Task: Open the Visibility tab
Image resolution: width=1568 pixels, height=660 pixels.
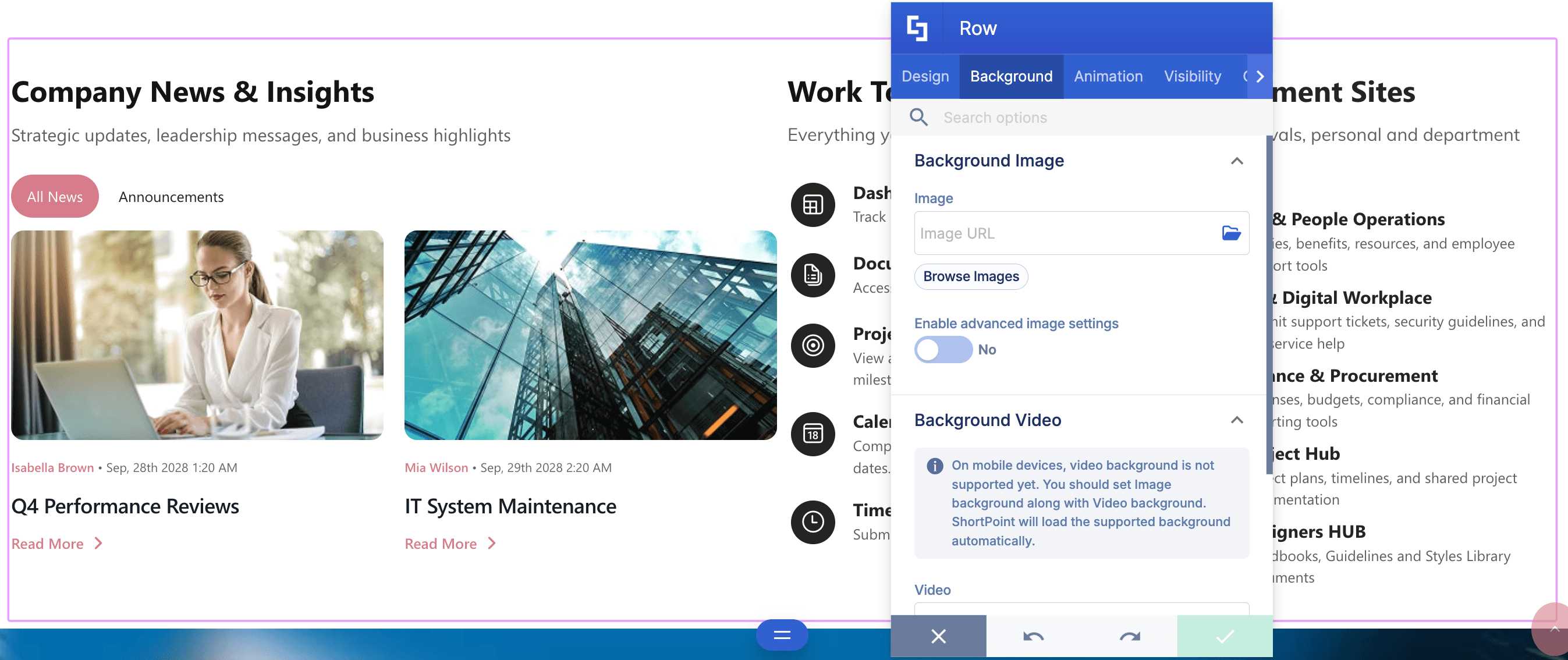Action: click(1192, 76)
